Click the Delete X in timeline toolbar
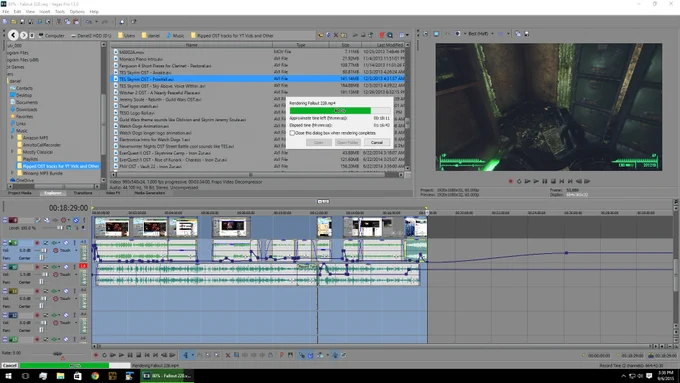Image resolution: width=680 pixels, height=383 pixels. point(228,355)
